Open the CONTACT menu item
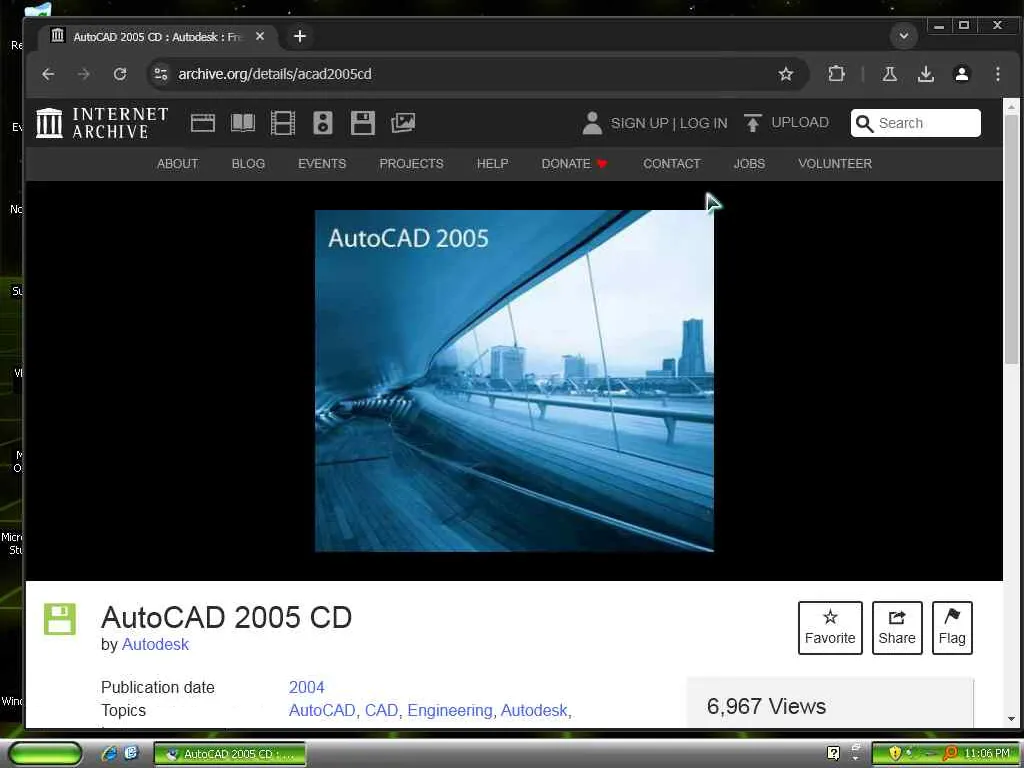 (671, 164)
